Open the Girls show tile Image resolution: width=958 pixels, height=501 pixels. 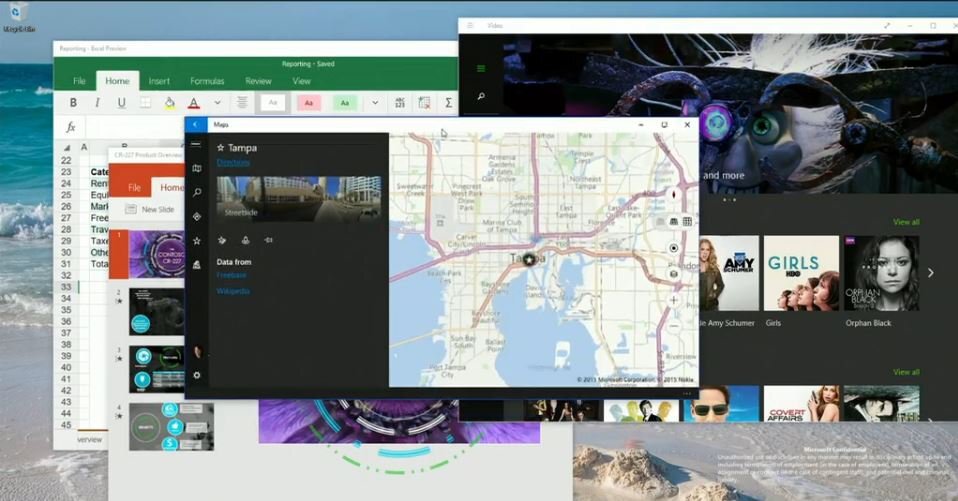coord(801,273)
